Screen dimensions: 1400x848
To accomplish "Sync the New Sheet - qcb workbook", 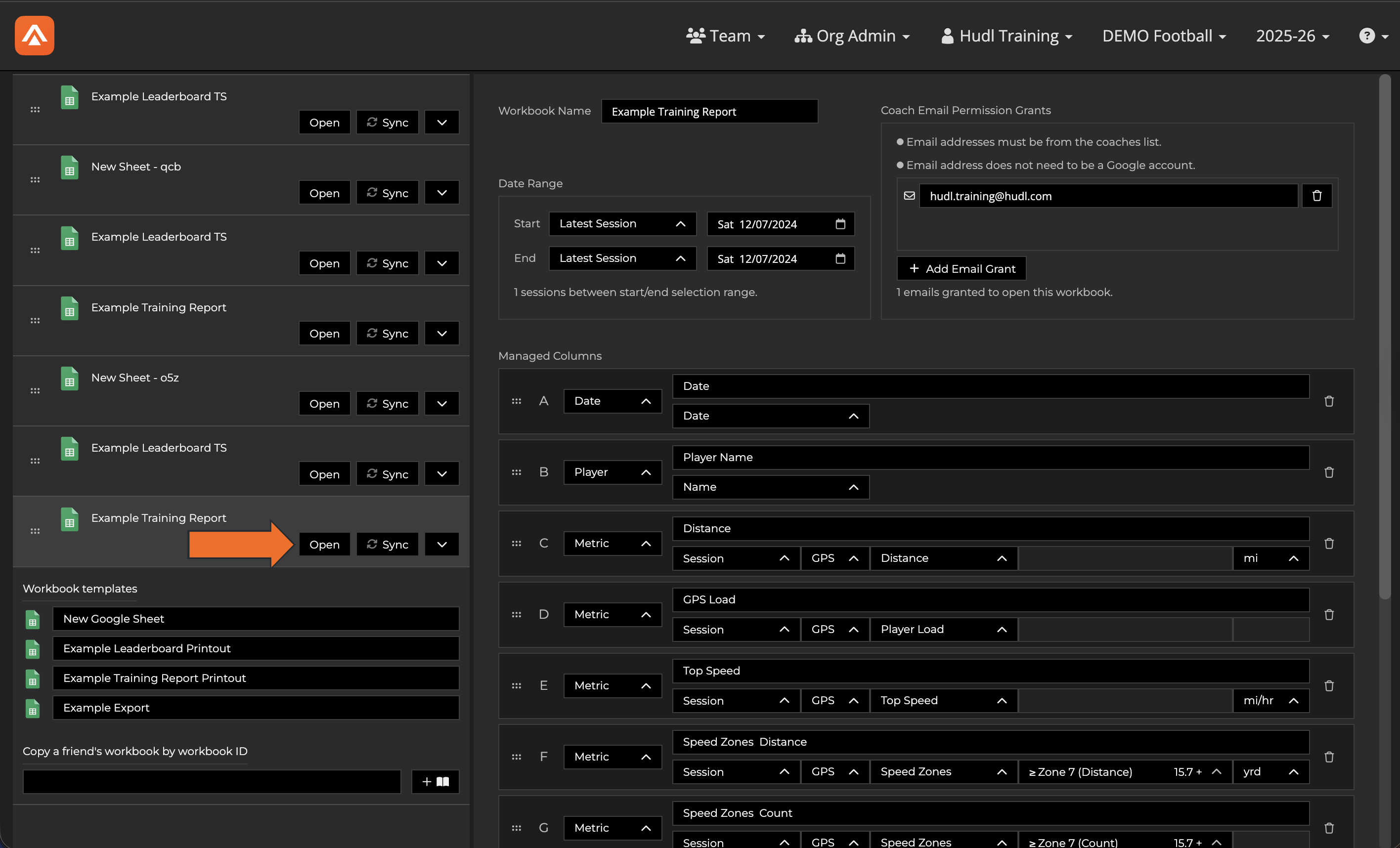I will (387, 193).
